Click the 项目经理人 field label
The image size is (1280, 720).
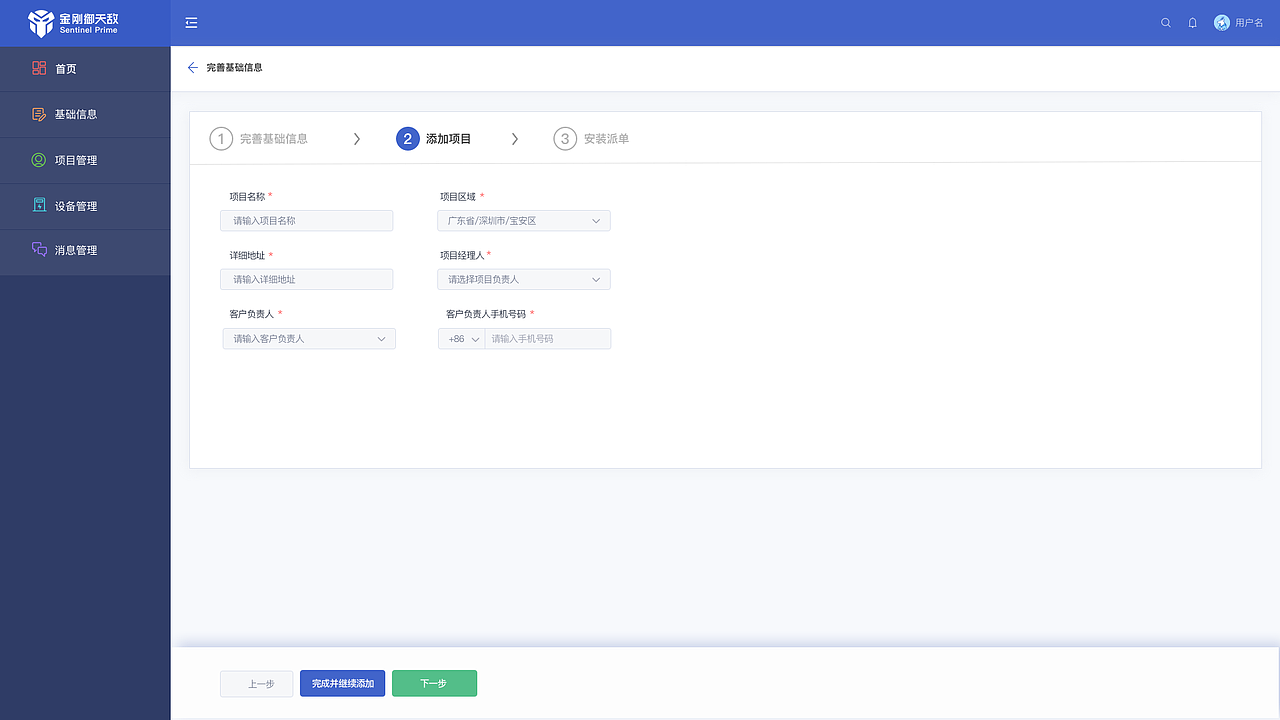tap(462, 255)
